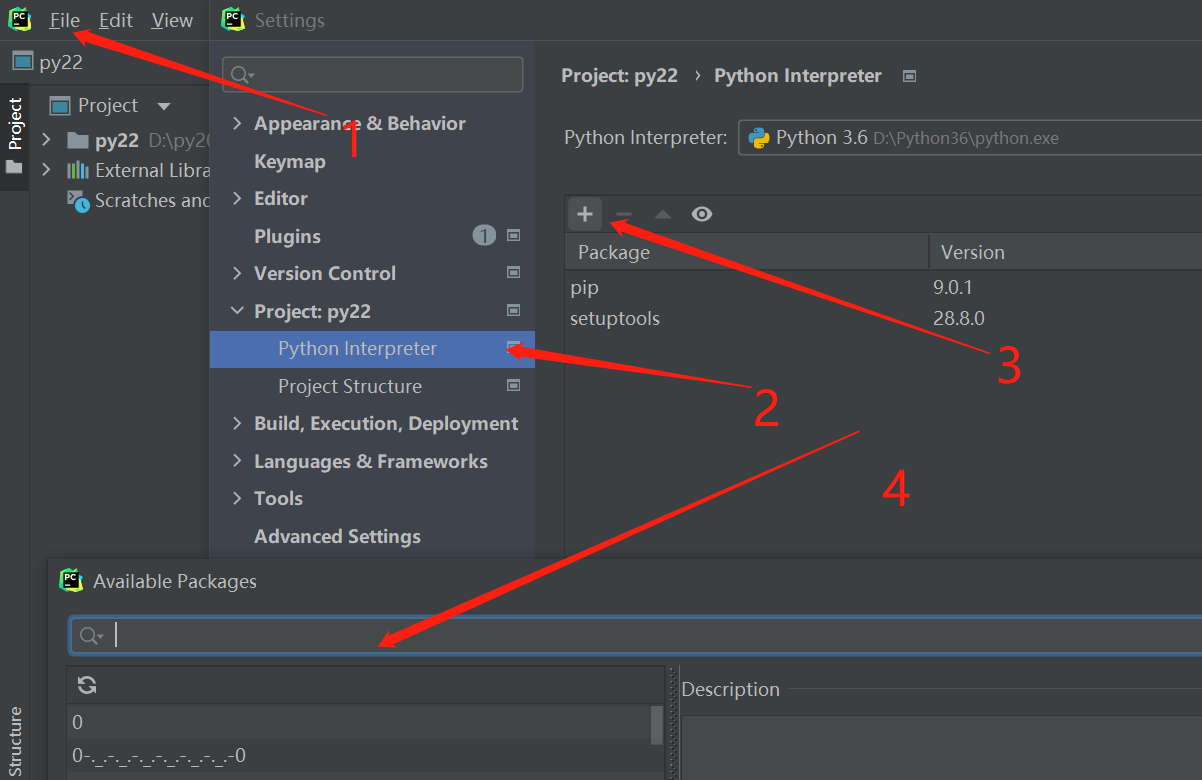Screen dimensions: 1202x780
Task: Click the reload packages list icon
Action: click(x=87, y=685)
